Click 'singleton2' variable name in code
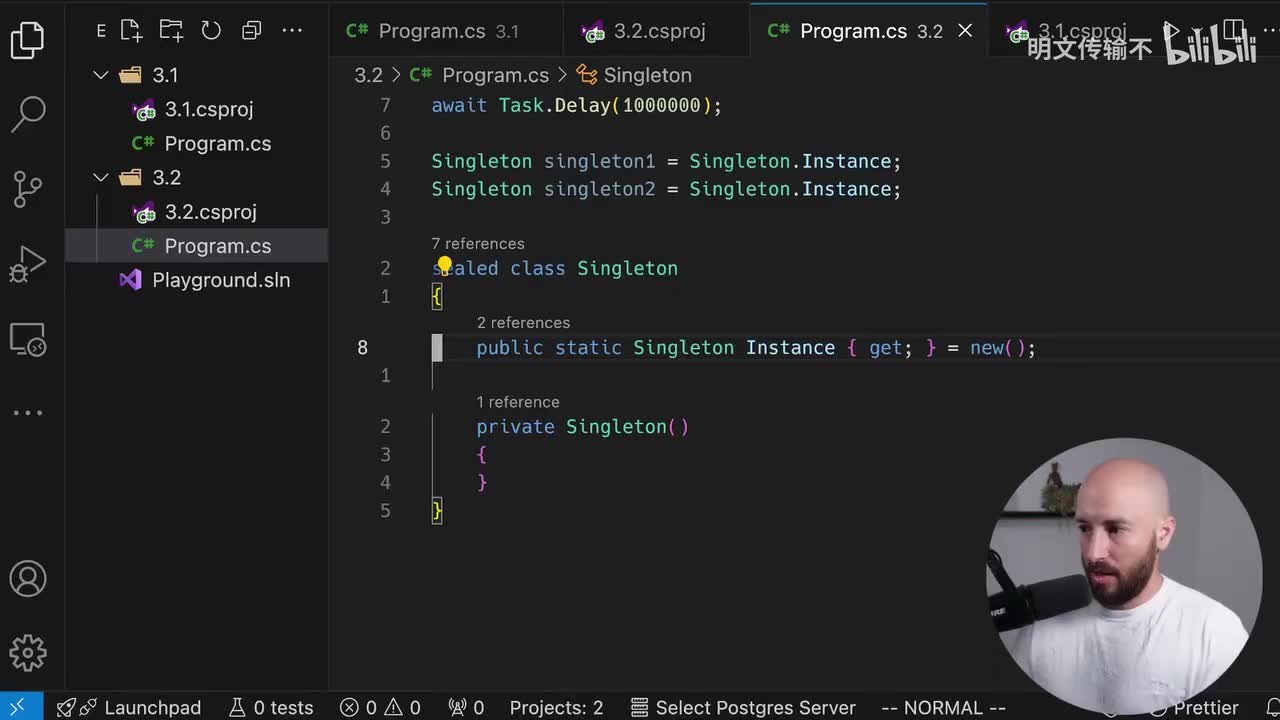 [599, 189]
